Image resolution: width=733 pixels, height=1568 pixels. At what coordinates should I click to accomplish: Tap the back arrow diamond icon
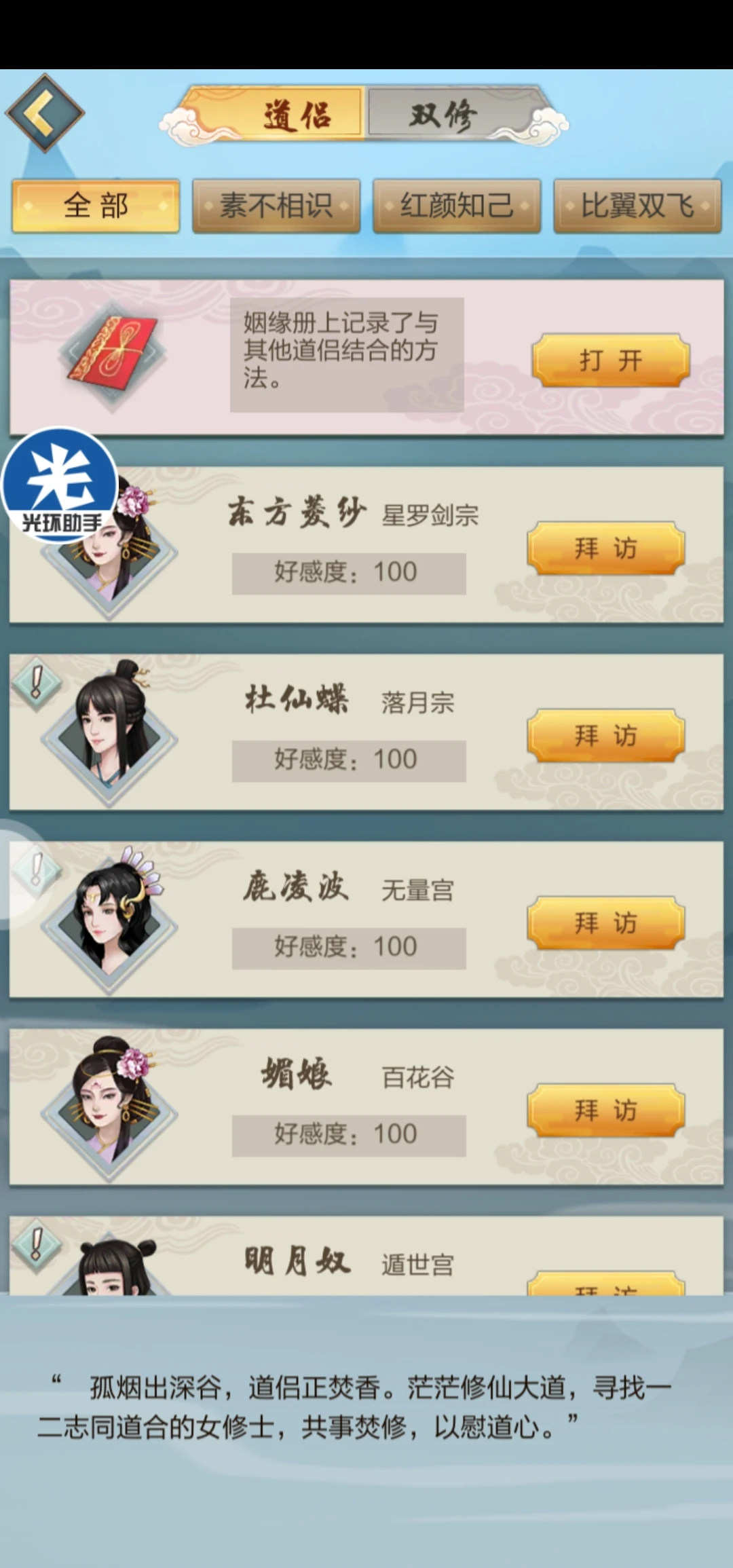[45, 113]
